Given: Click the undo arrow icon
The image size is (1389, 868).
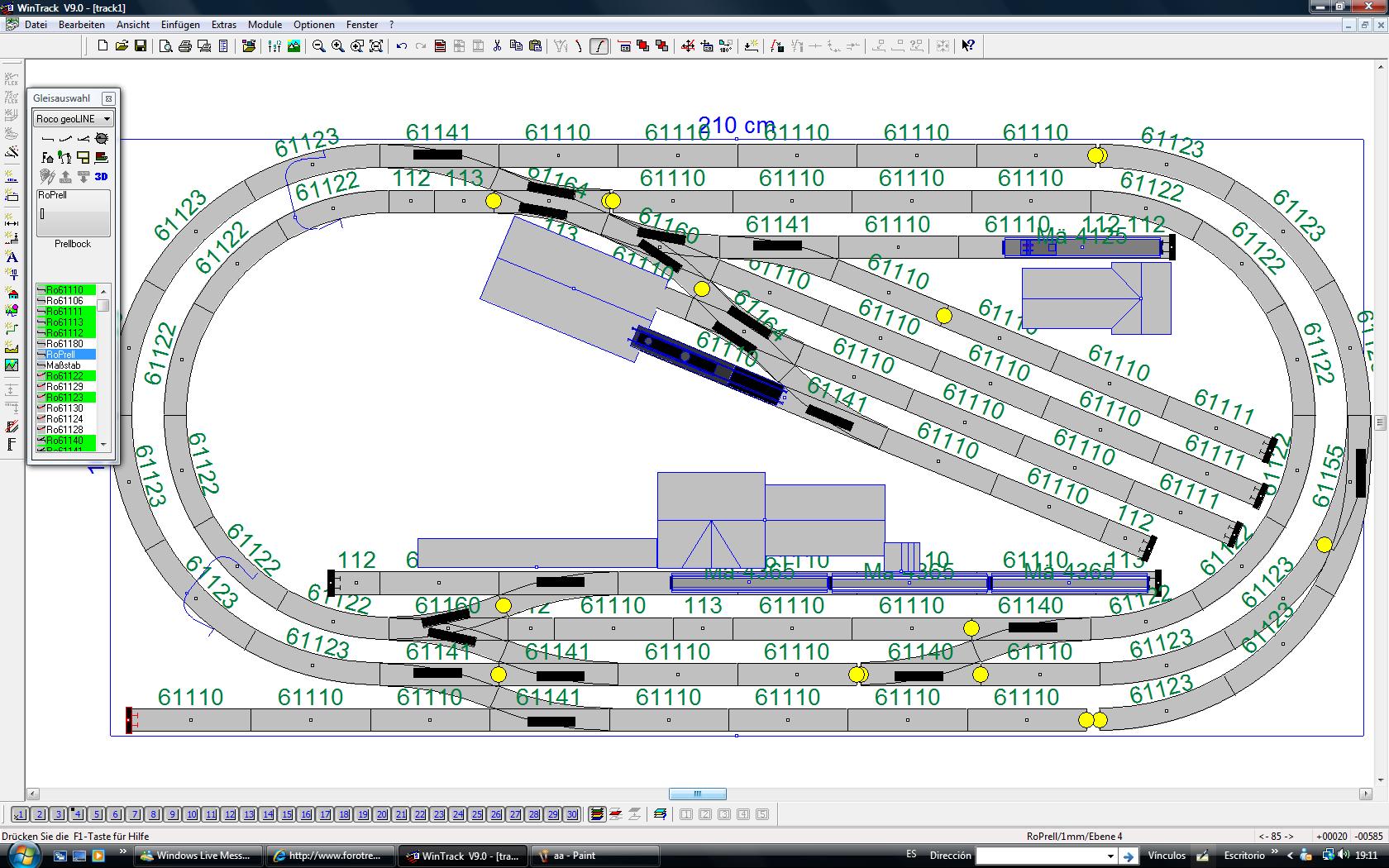Looking at the screenshot, I should tap(402, 46).
